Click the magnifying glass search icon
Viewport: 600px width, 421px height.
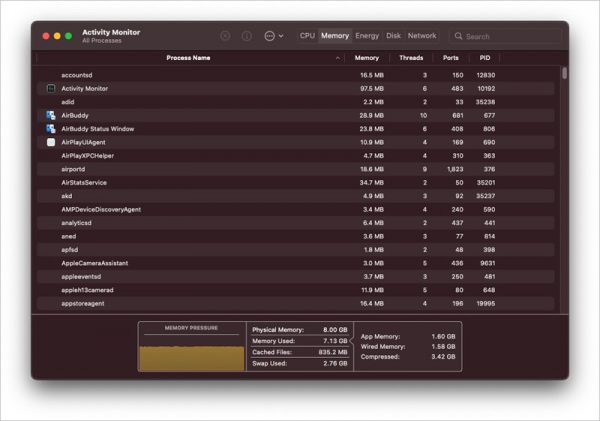point(459,36)
